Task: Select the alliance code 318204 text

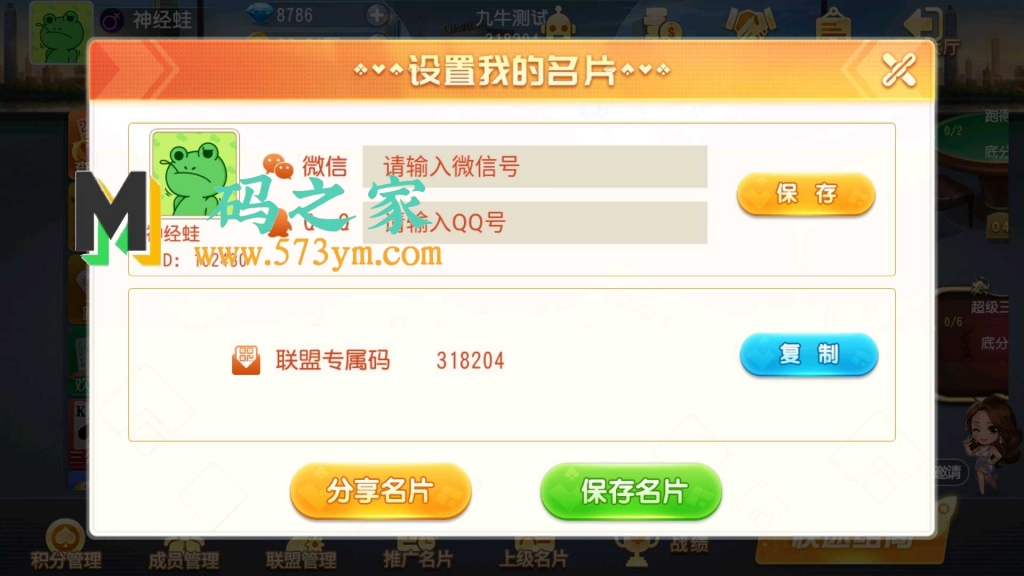Action: [470, 360]
